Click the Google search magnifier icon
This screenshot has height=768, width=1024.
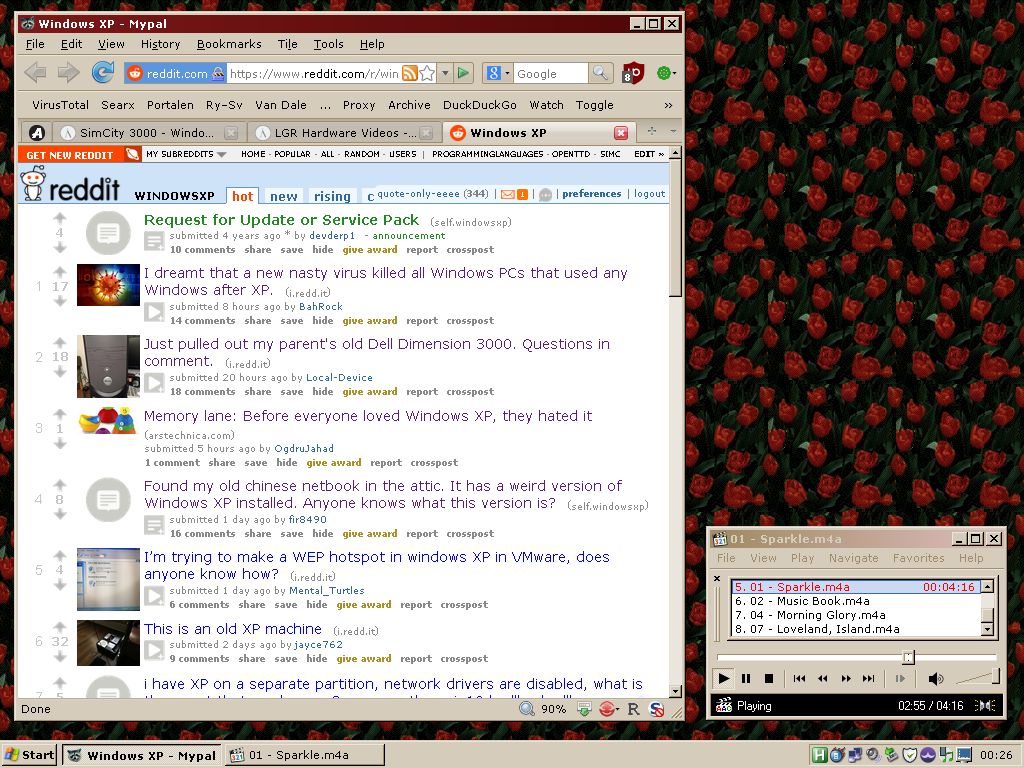600,72
